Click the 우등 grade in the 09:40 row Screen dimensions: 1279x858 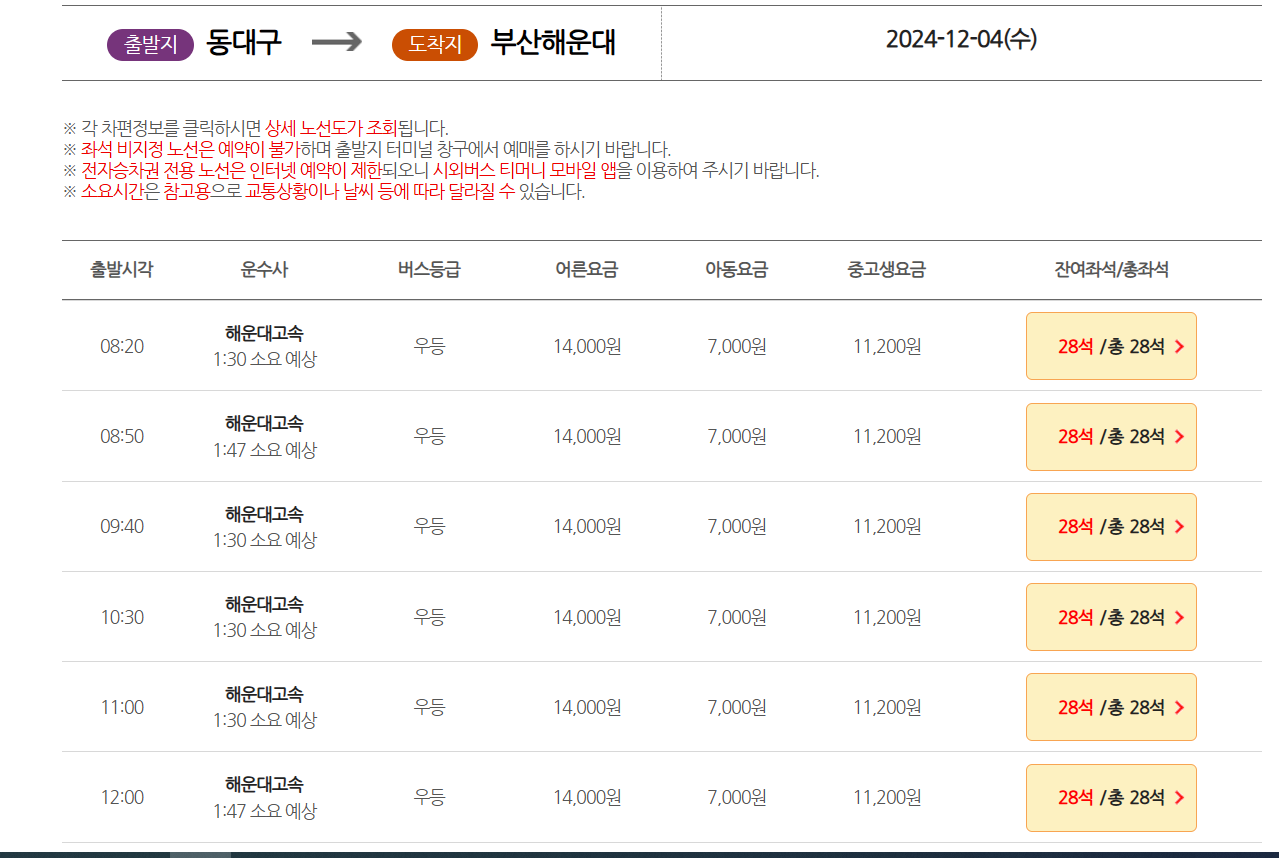(429, 526)
